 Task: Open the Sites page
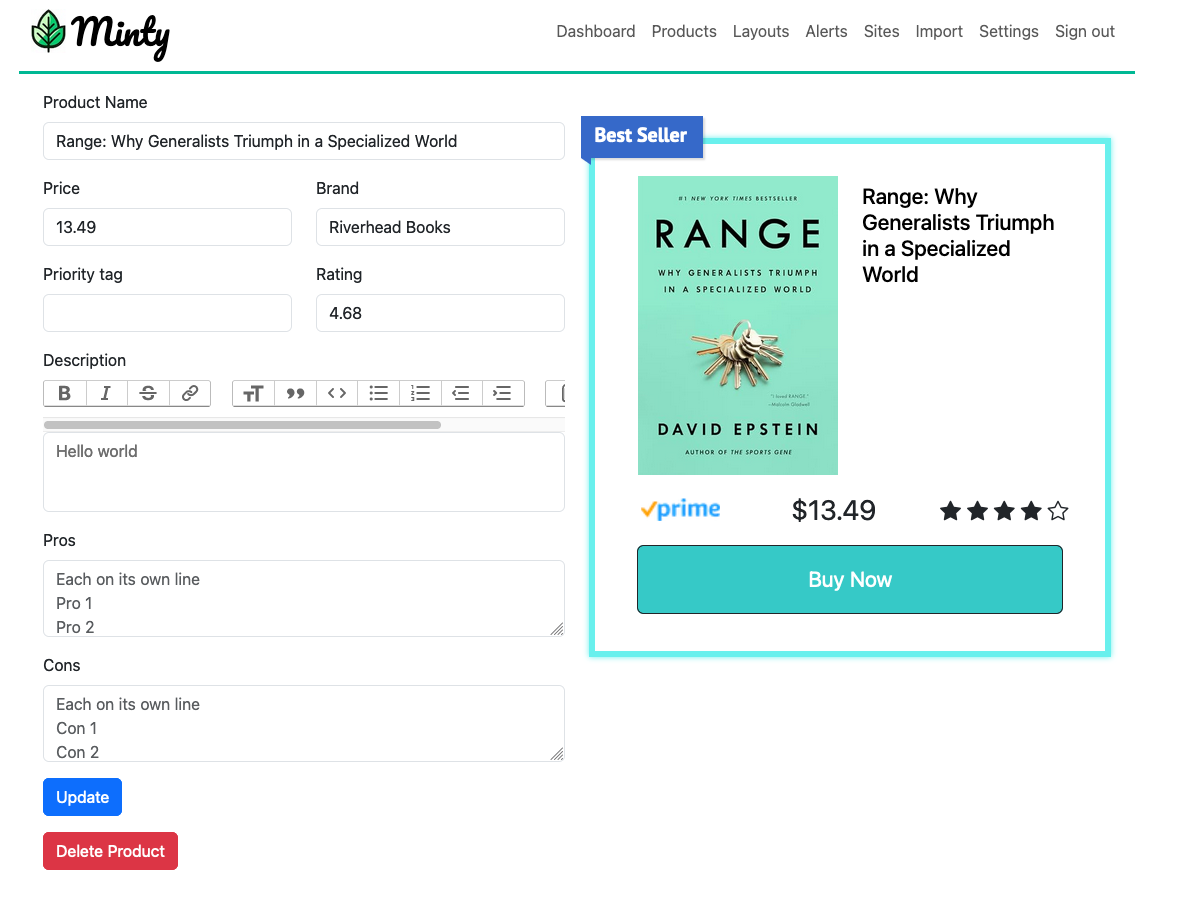click(881, 32)
